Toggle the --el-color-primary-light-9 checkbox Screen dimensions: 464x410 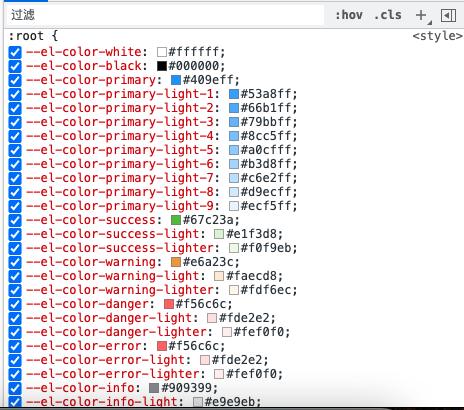(15, 206)
